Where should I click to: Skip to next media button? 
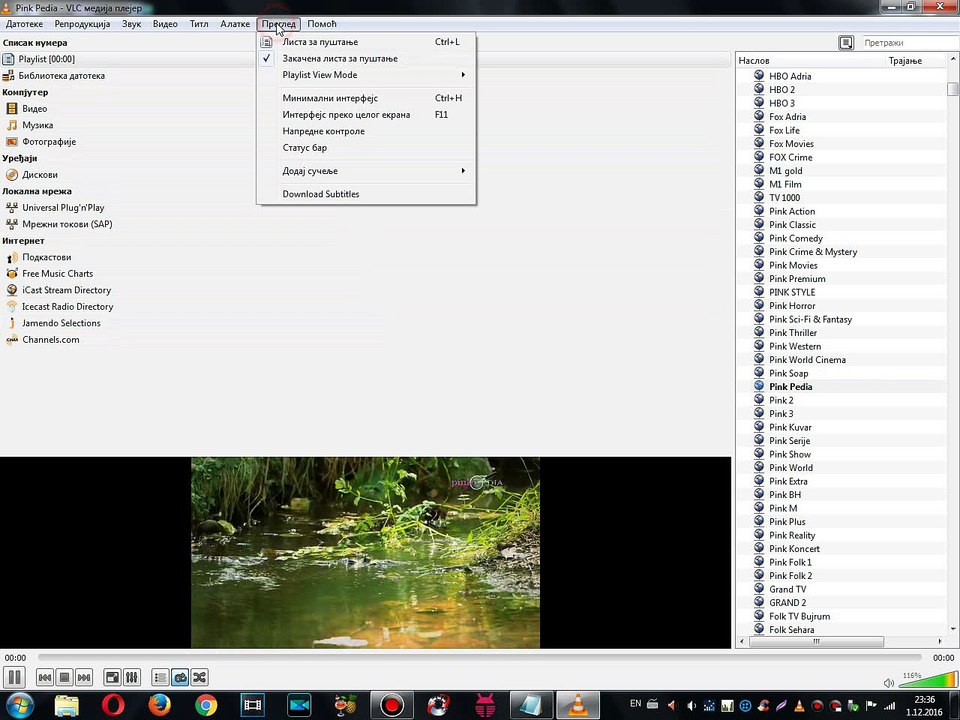[x=84, y=677]
